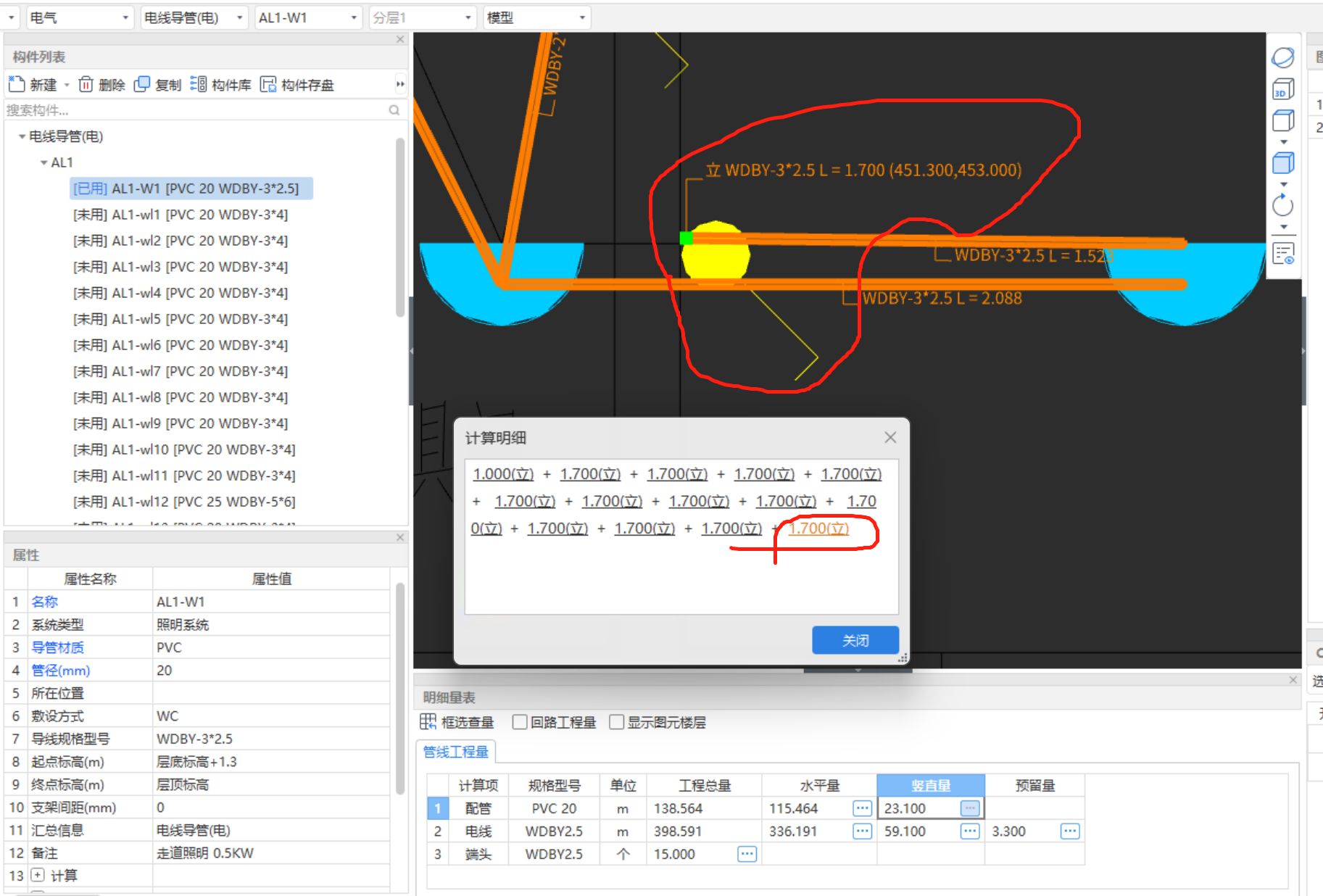Click the 删除 delete icon
1323x896 pixels.
tap(86, 85)
